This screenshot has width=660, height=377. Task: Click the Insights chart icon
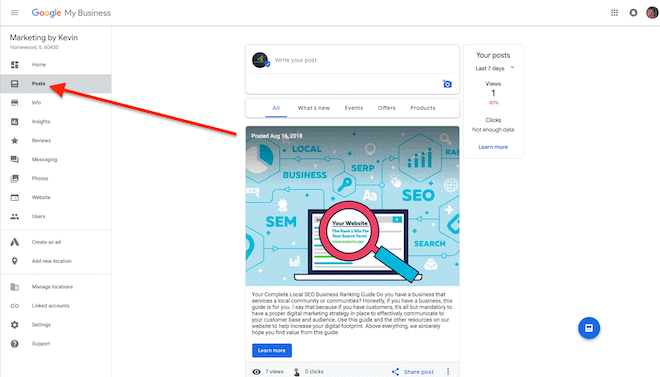(14, 122)
